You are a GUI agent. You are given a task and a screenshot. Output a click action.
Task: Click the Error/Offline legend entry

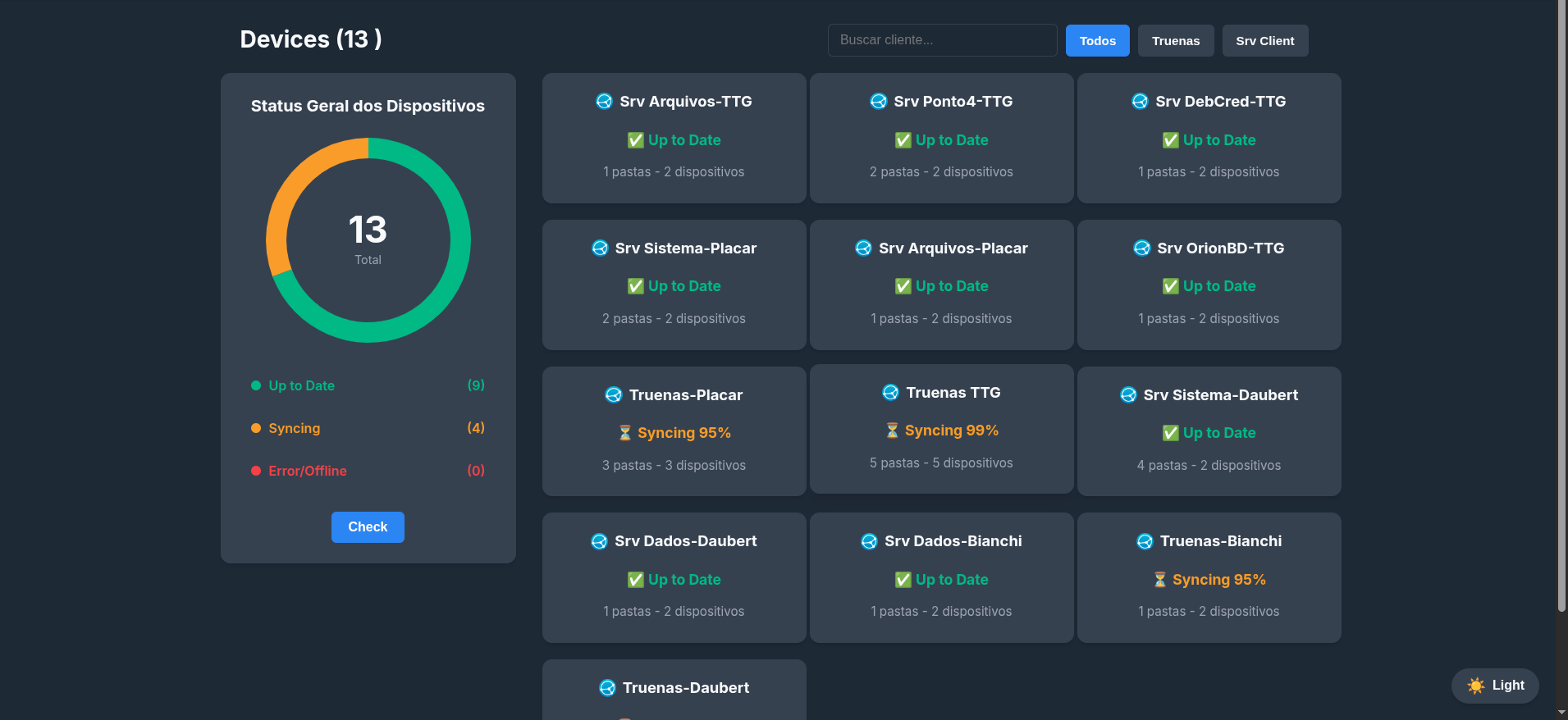coord(307,472)
